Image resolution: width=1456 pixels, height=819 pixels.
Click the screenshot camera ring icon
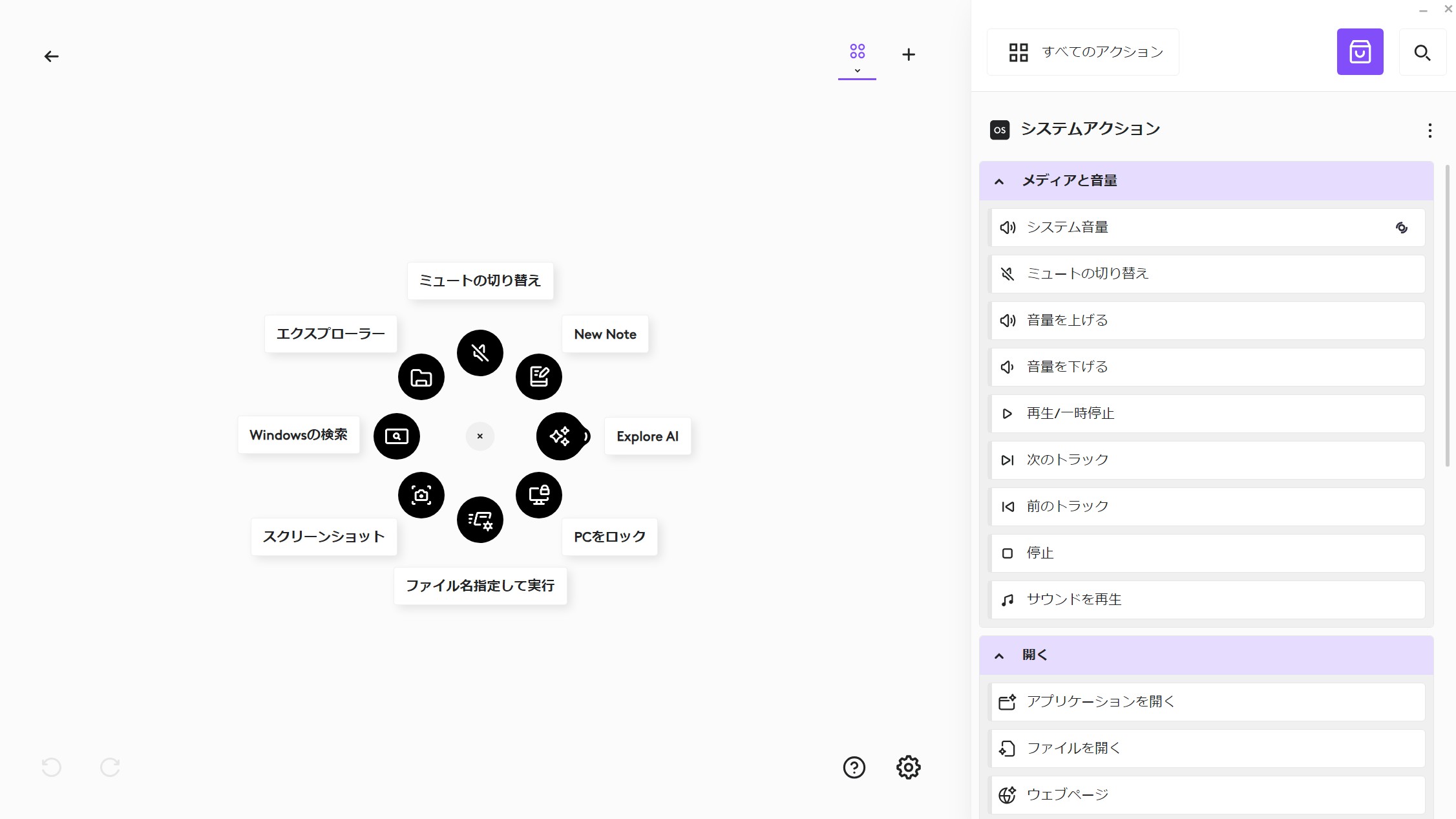click(x=421, y=495)
